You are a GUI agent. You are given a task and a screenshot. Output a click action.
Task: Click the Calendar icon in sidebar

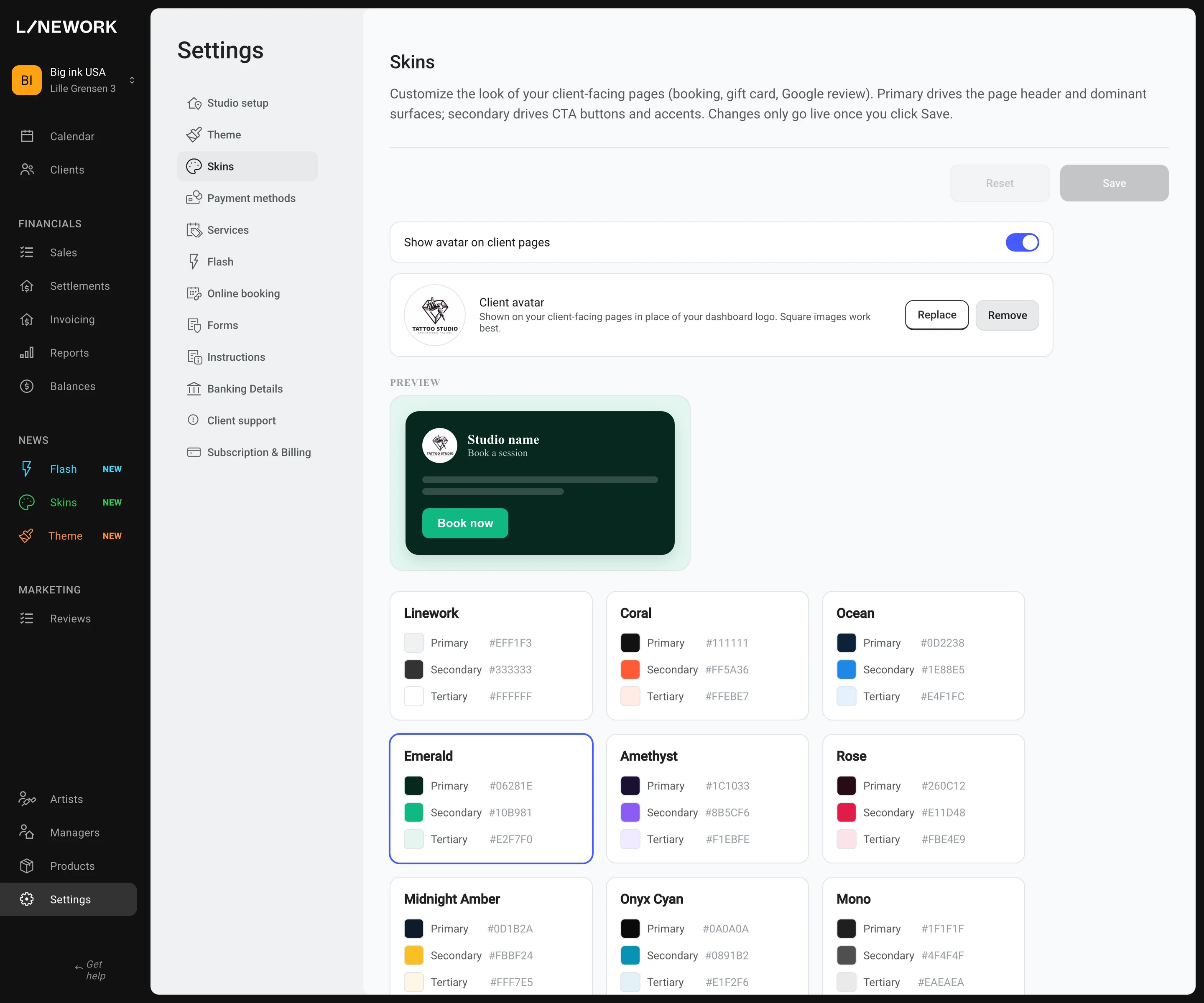[x=27, y=136]
